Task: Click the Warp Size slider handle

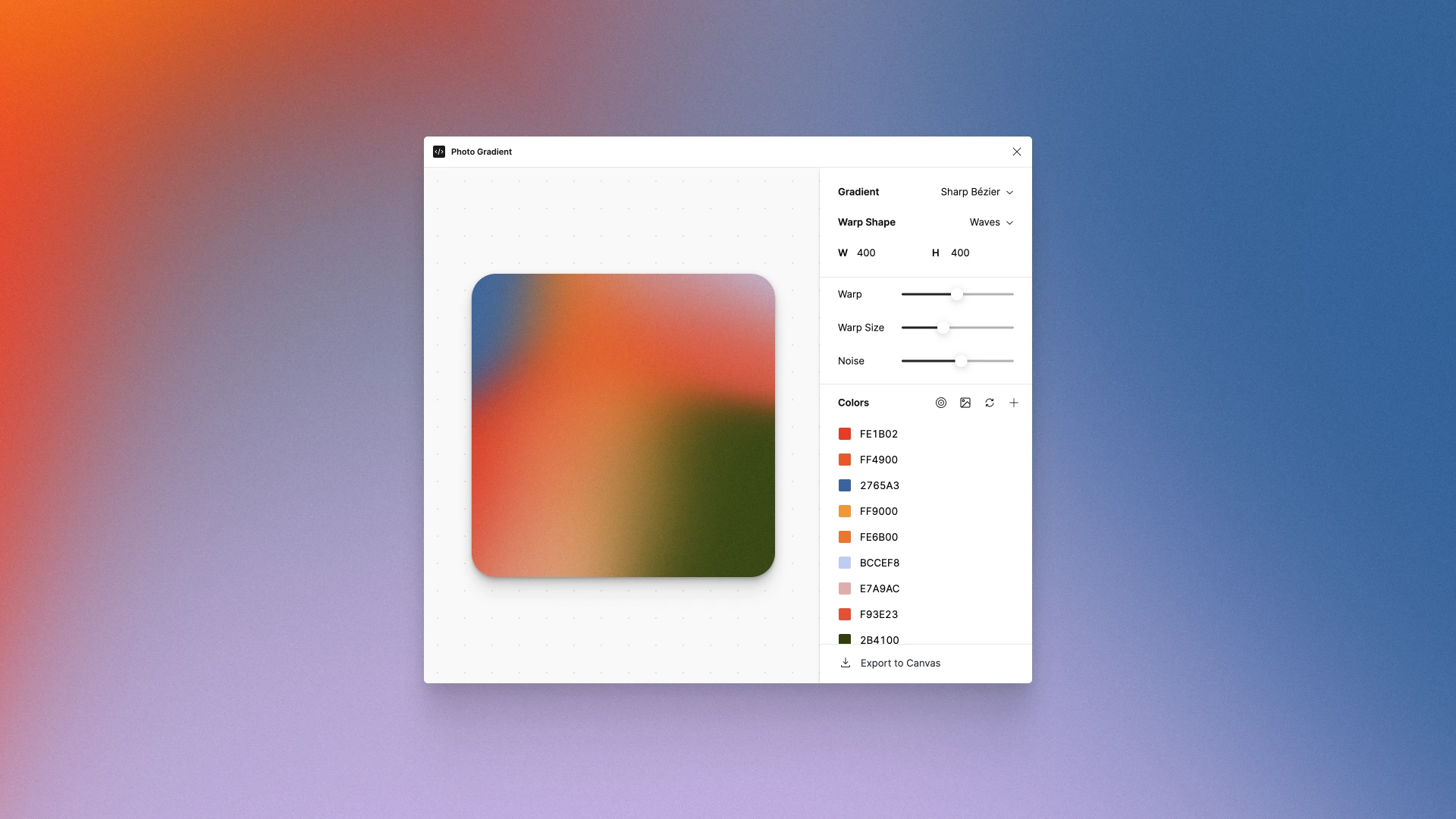Action: click(x=943, y=328)
